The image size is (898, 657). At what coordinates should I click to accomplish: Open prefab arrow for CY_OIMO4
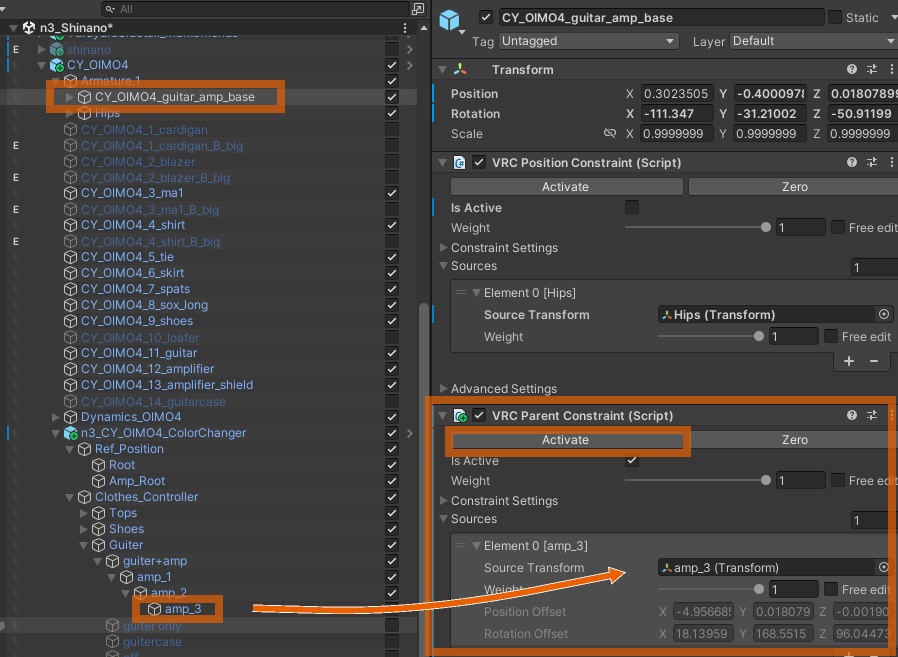[409, 65]
